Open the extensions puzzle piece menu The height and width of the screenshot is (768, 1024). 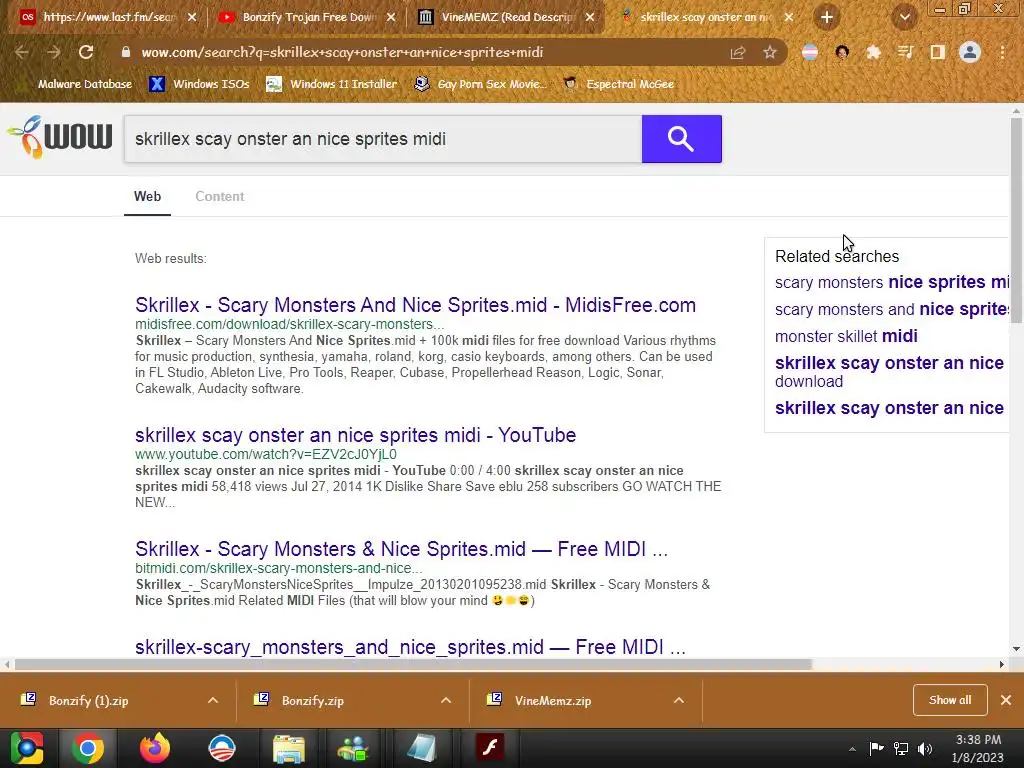(873, 52)
